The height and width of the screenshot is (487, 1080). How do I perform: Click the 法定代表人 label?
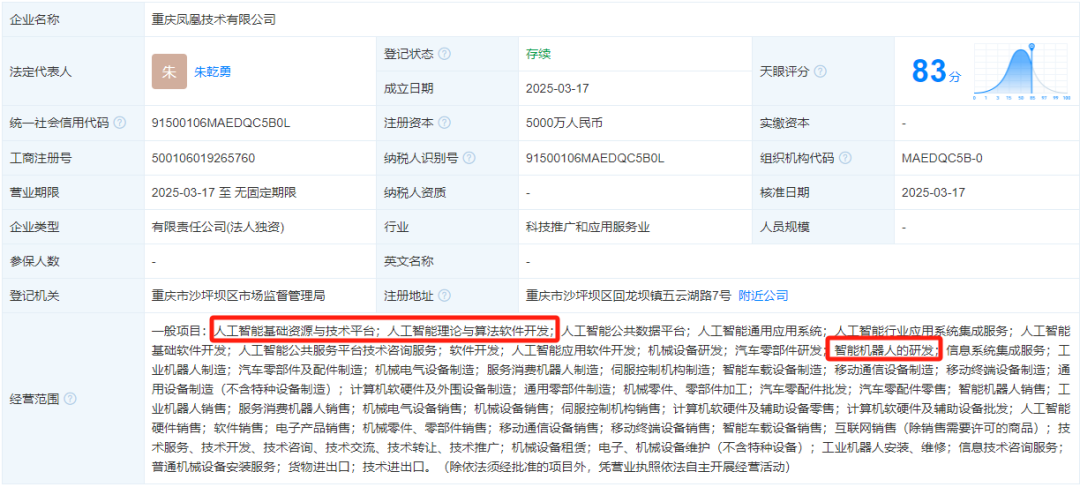(x=41, y=72)
